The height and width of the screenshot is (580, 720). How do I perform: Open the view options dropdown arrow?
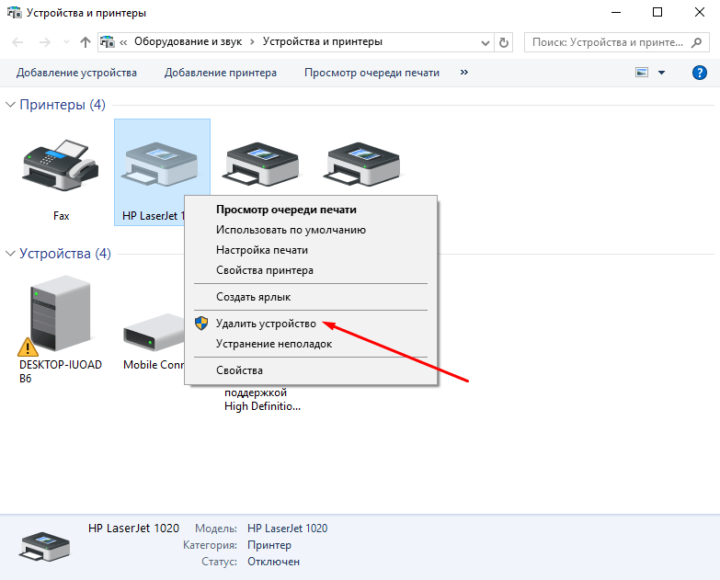pos(662,73)
